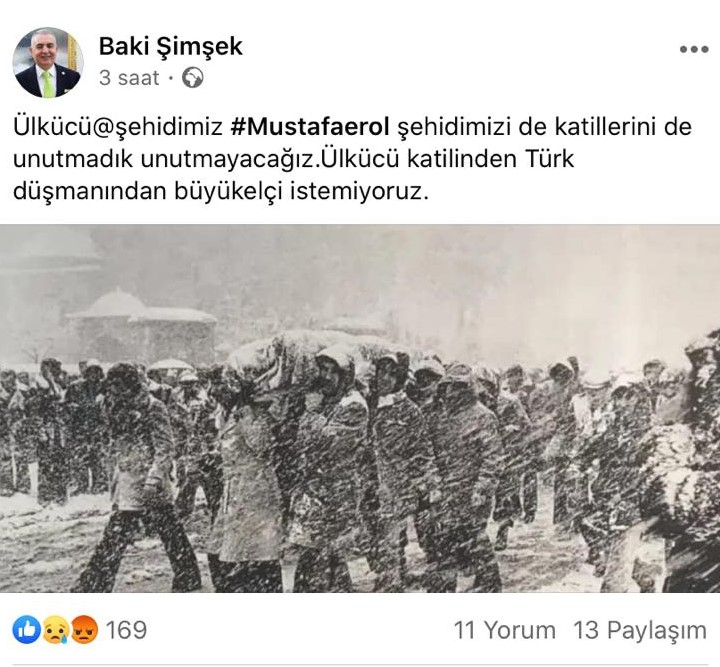The width and height of the screenshot is (720, 667).
Task: Click the green tie in the avatar
Action: click(x=48, y=84)
